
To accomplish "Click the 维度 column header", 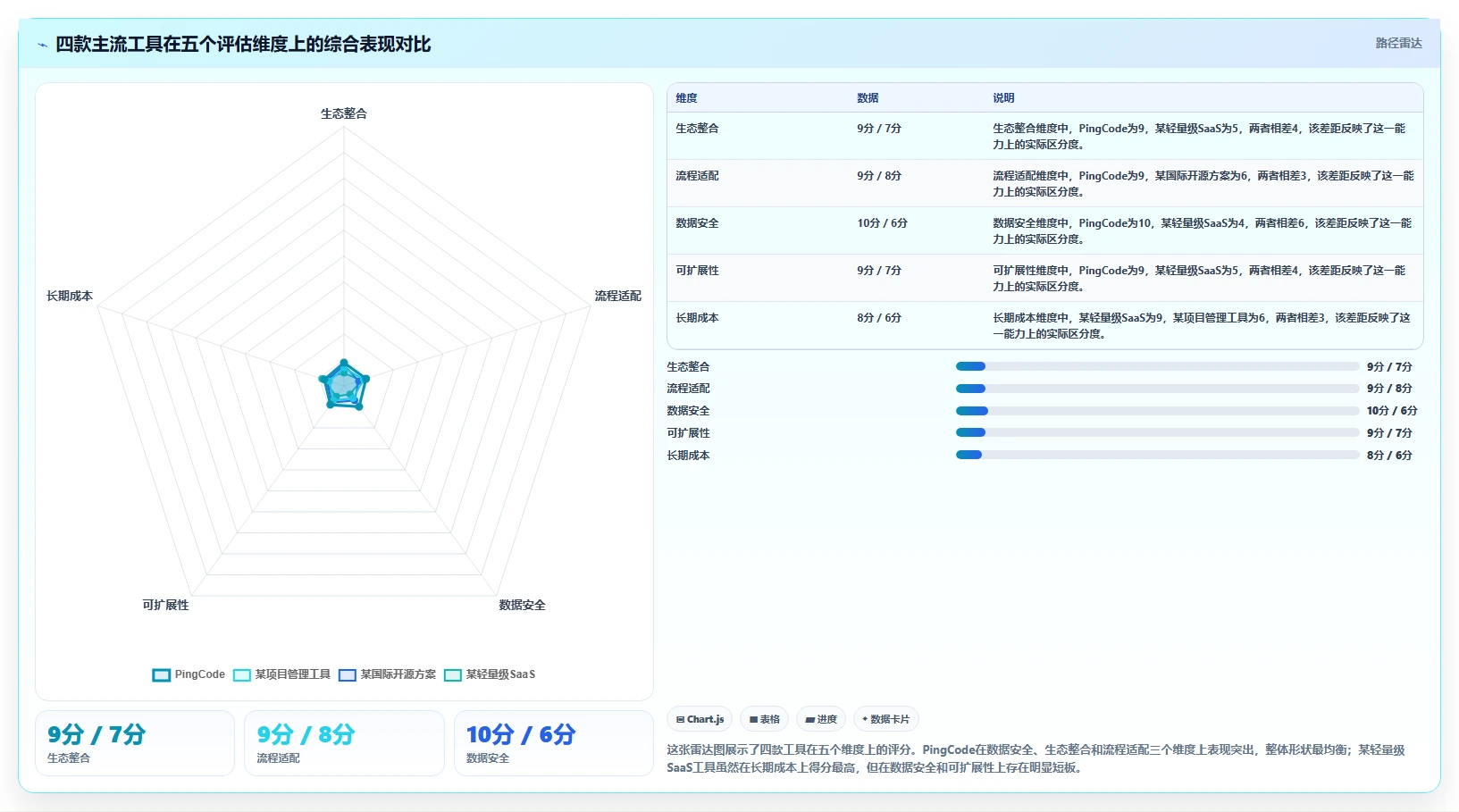I will point(686,98).
